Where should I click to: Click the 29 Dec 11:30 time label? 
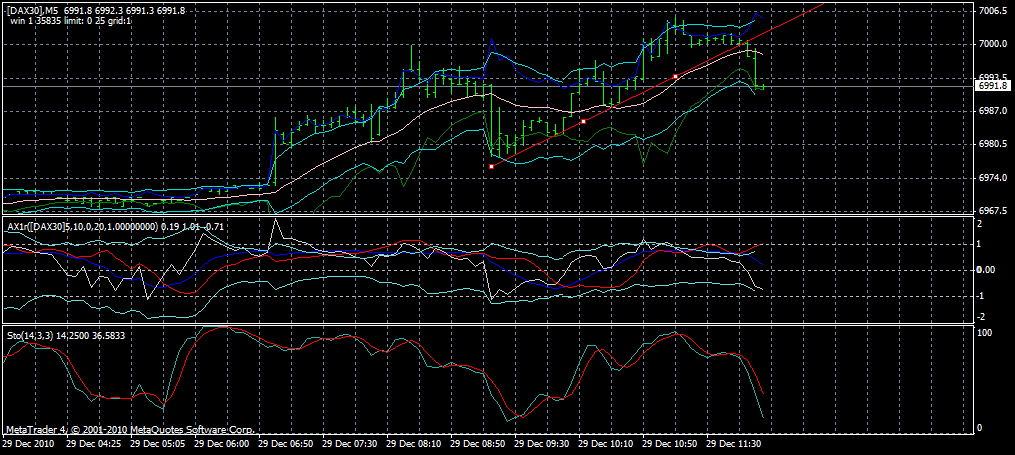735,441
